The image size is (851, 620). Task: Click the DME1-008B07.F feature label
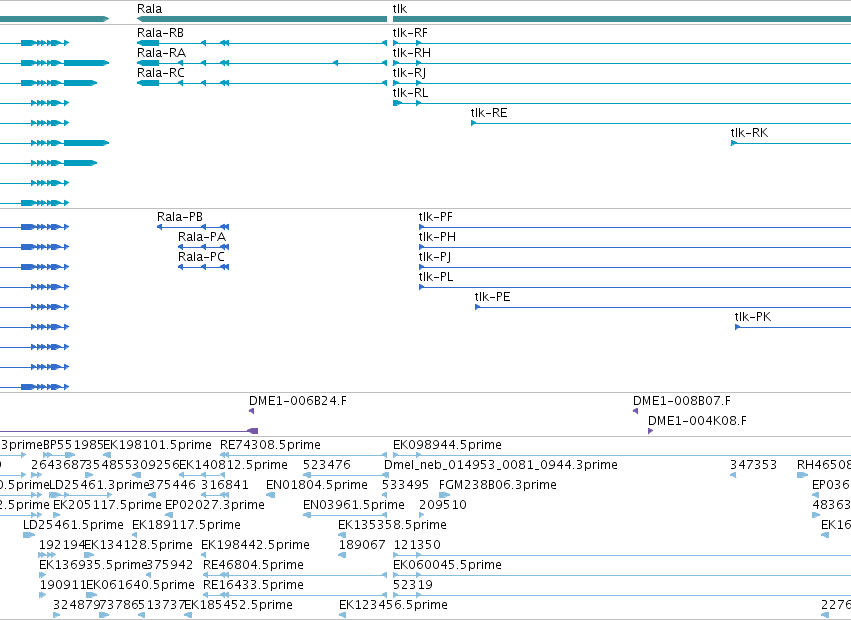pos(682,401)
